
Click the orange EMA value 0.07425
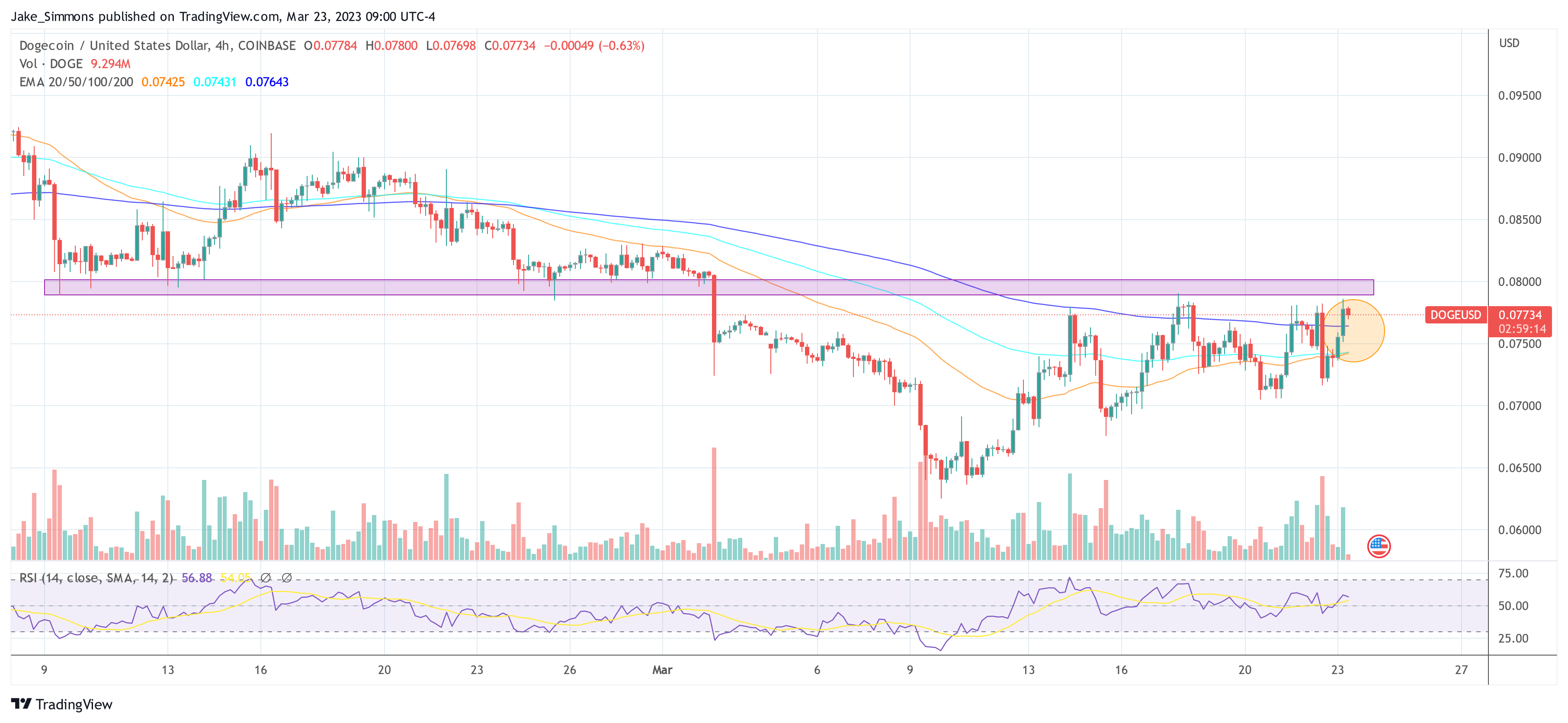point(163,82)
